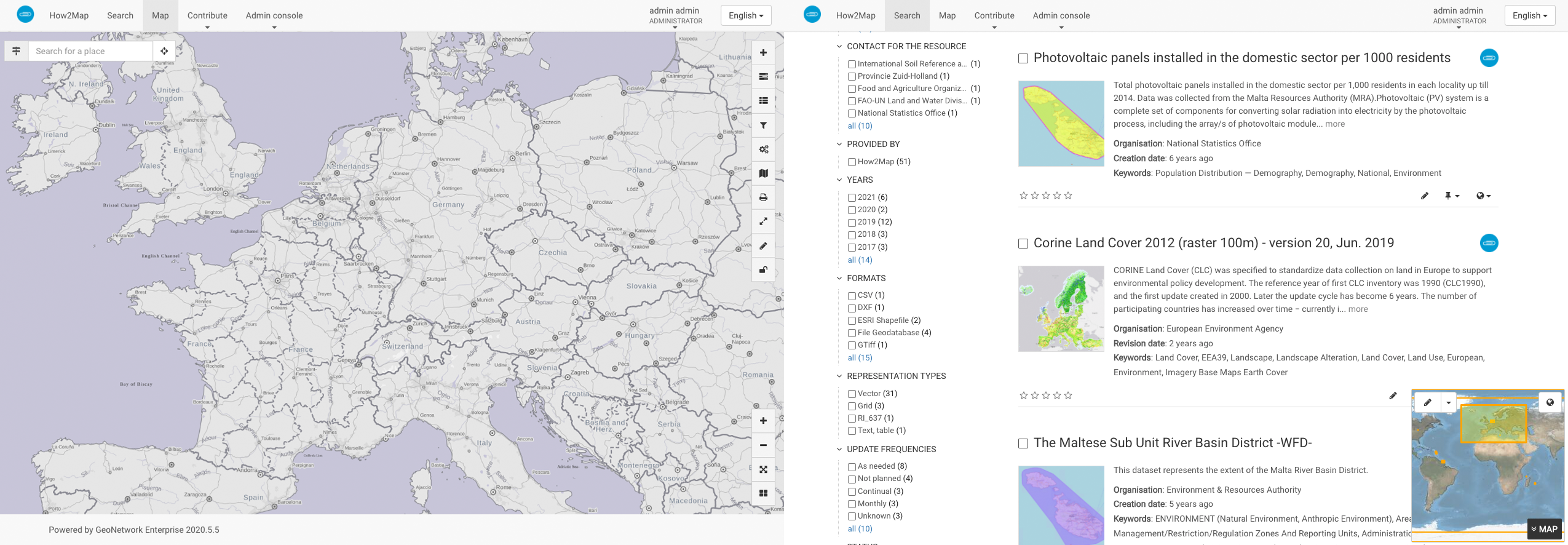Open the processing gears icon on the map
Screen dimensions: 1568x545
pos(763,149)
